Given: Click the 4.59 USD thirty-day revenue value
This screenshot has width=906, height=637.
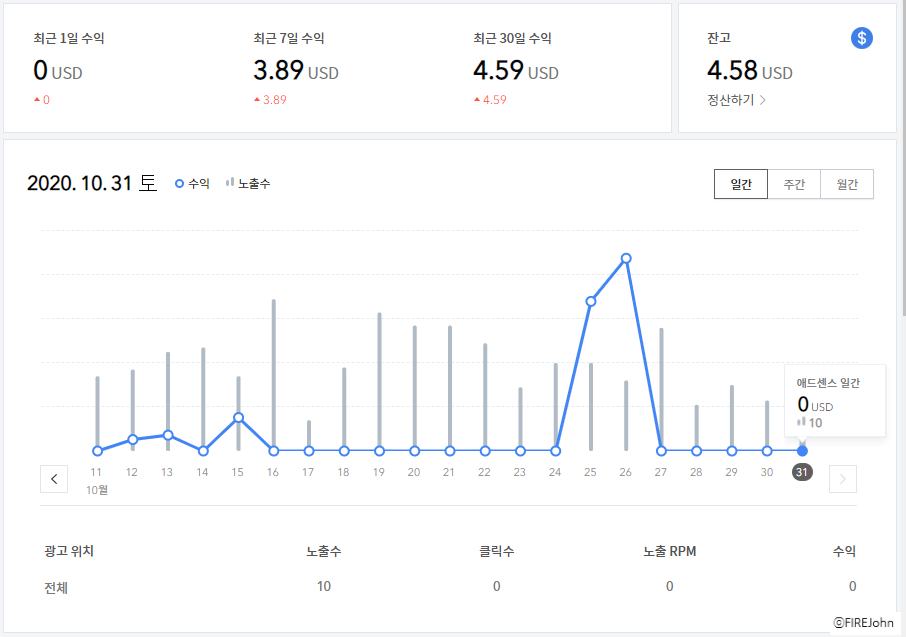Looking at the screenshot, I should click(x=515, y=71).
